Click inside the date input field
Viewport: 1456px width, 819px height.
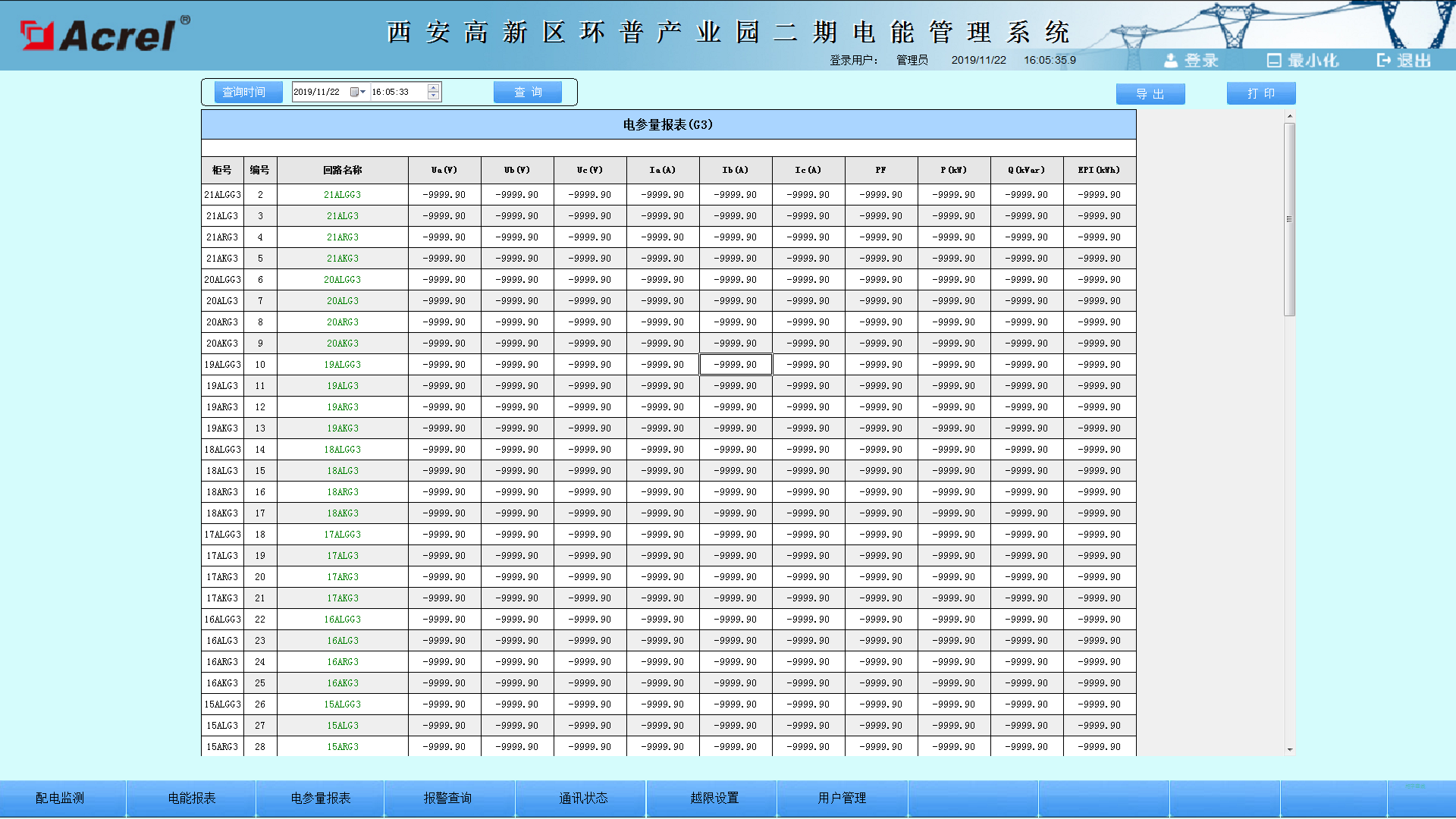(318, 91)
